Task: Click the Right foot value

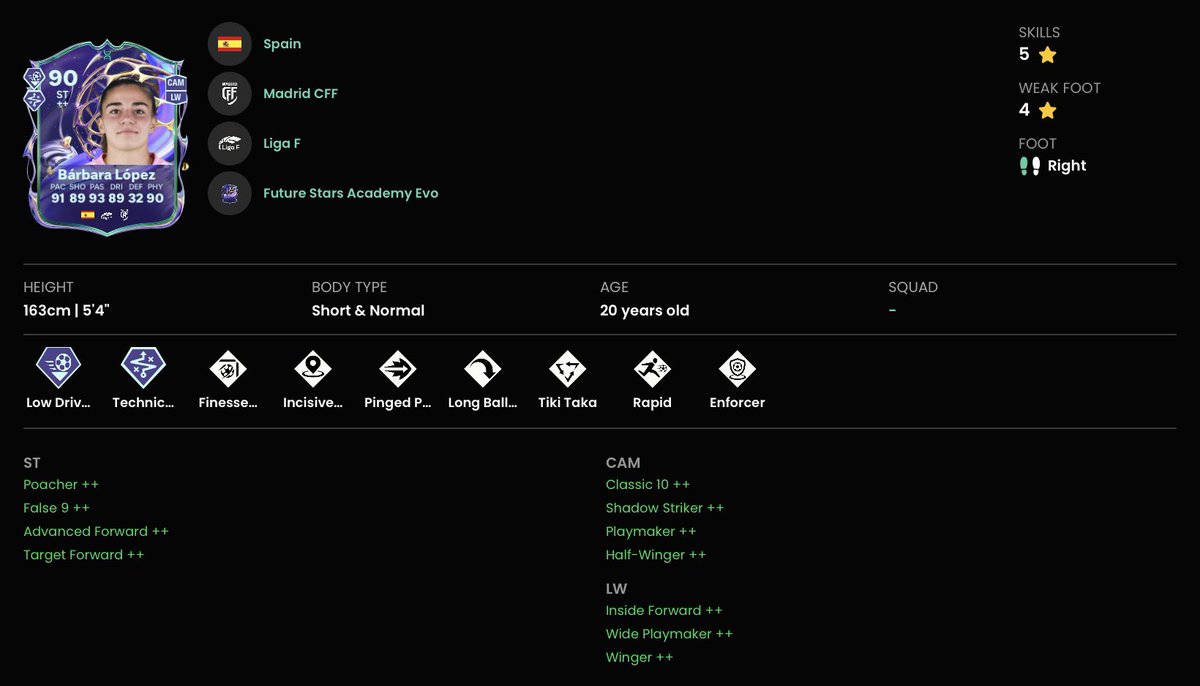Action: tap(1067, 166)
